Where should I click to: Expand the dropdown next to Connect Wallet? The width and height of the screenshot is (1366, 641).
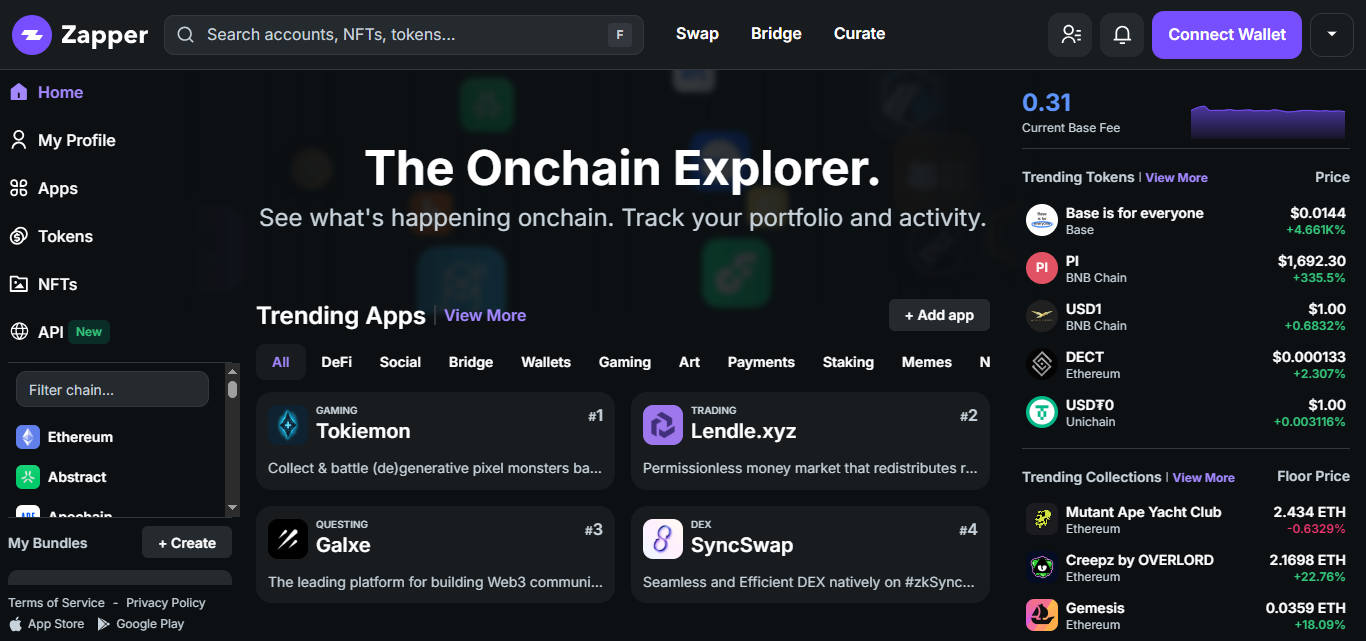pyautogui.click(x=1331, y=35)
